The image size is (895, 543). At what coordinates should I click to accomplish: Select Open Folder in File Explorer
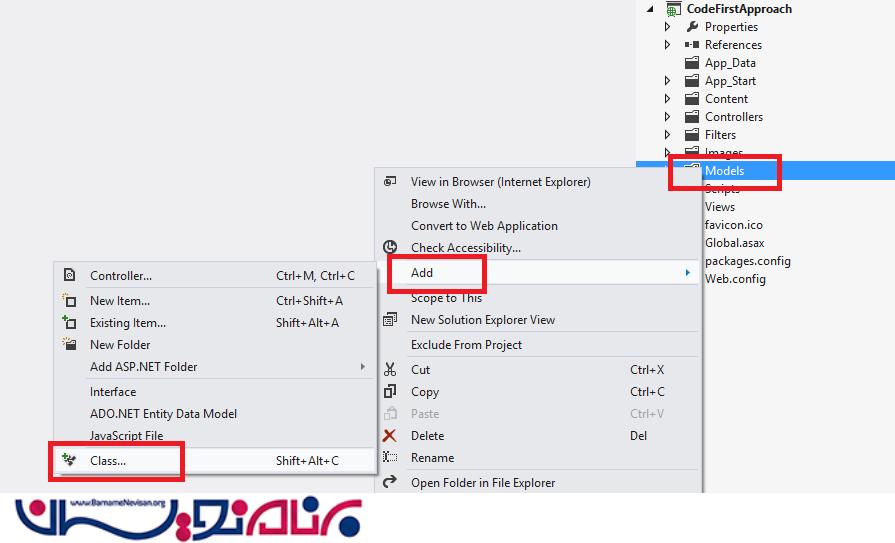point(482,482)
